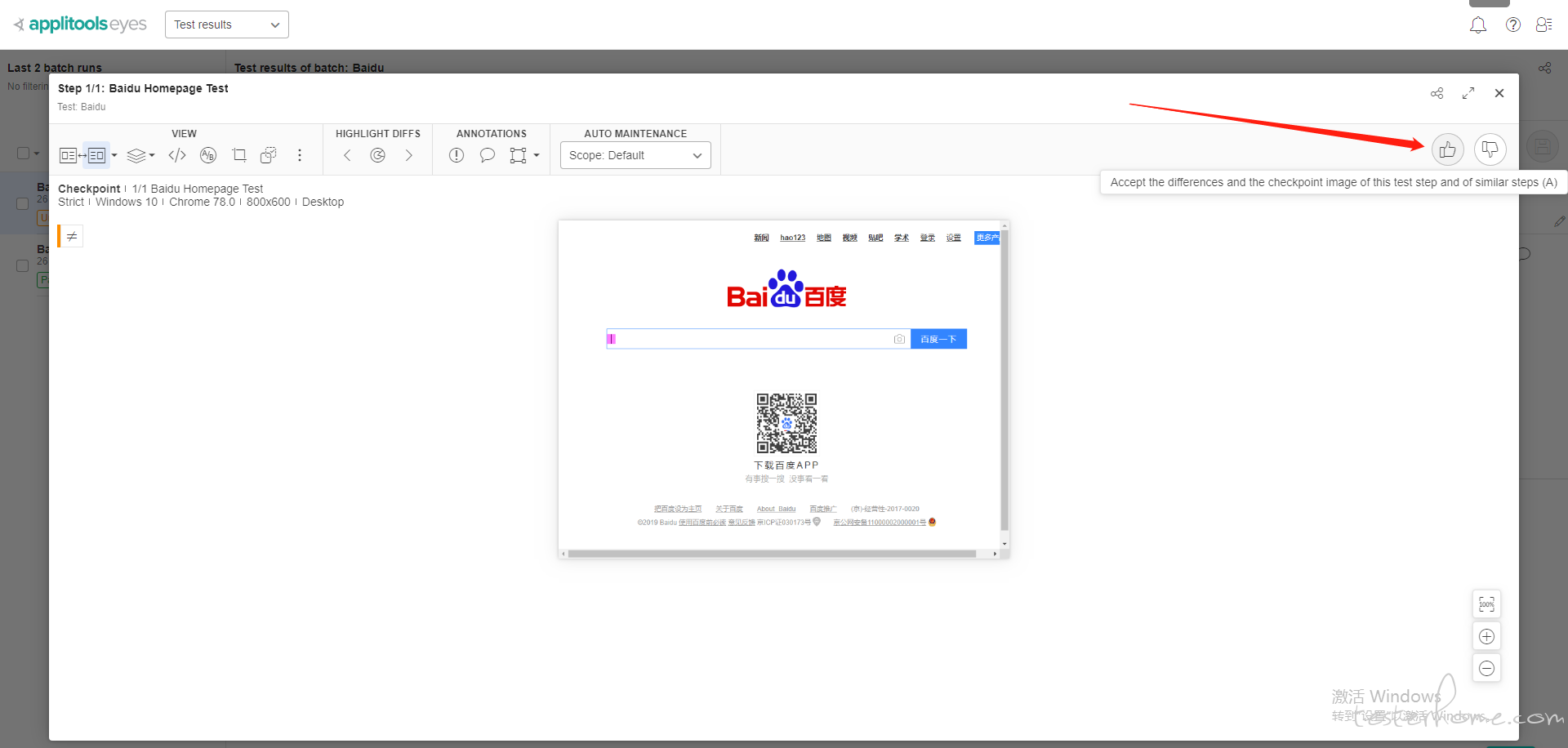Click the Baidu checkpoint screenshot thumbnail

(784, 390)
